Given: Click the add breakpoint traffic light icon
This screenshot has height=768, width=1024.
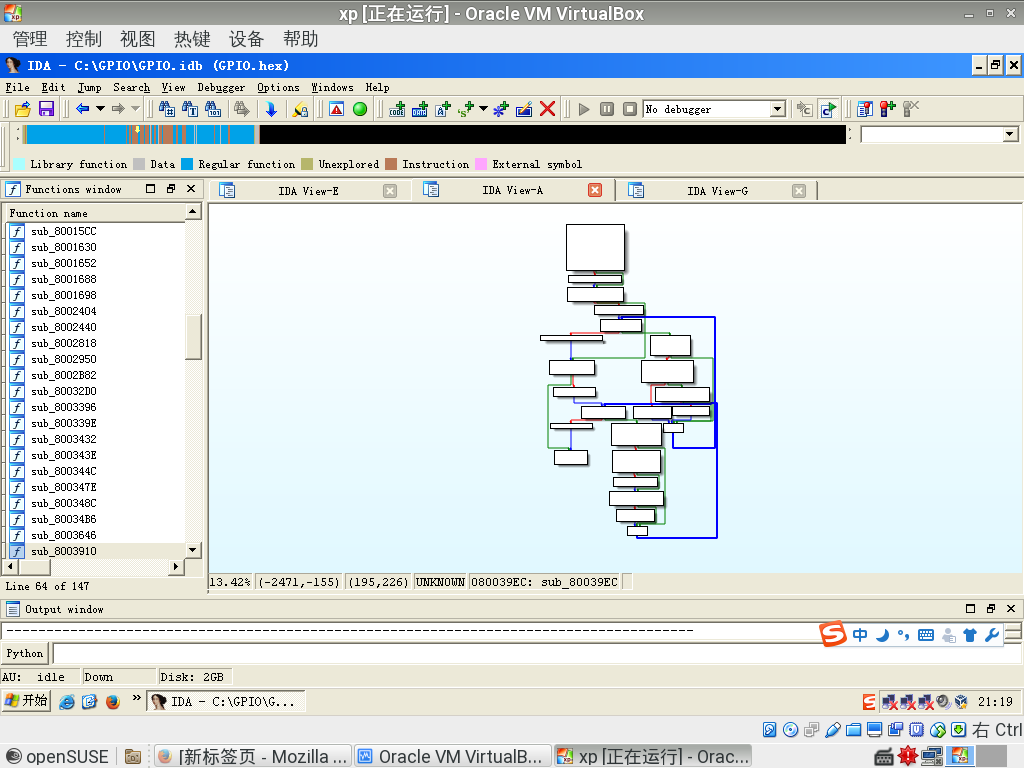Looking at the screenshot, I should tap(888, 109).
